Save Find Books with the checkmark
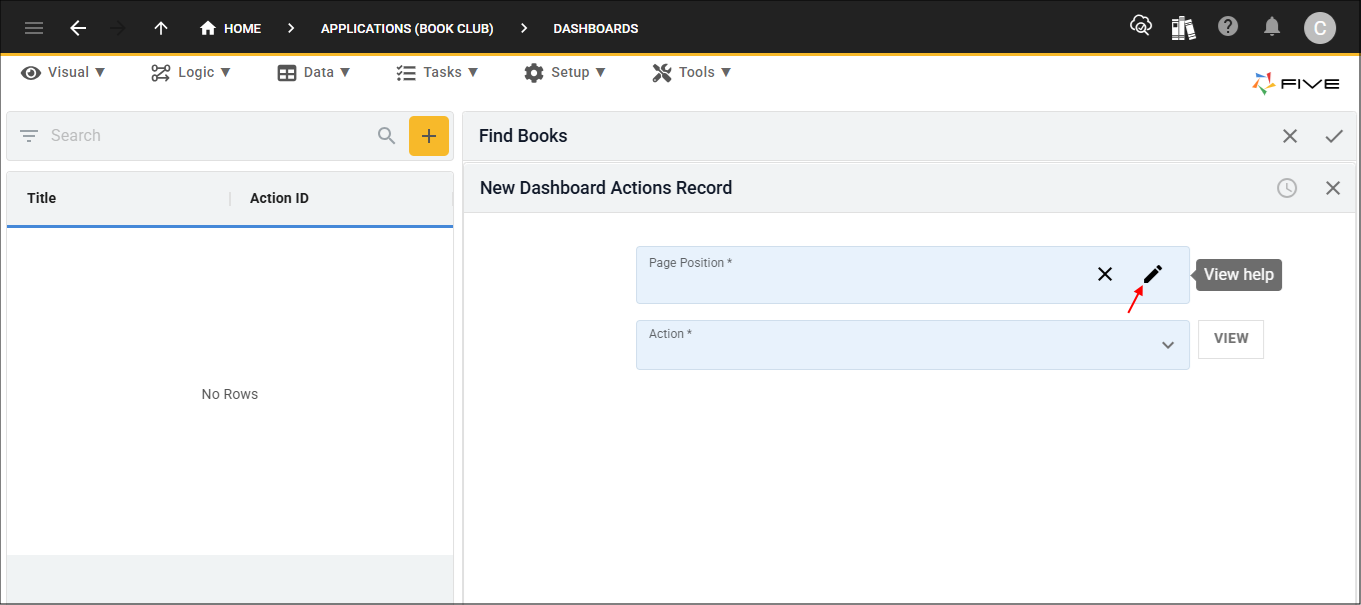The height and width of the screenshot is (605, 1361). [x=1334, y=136]
